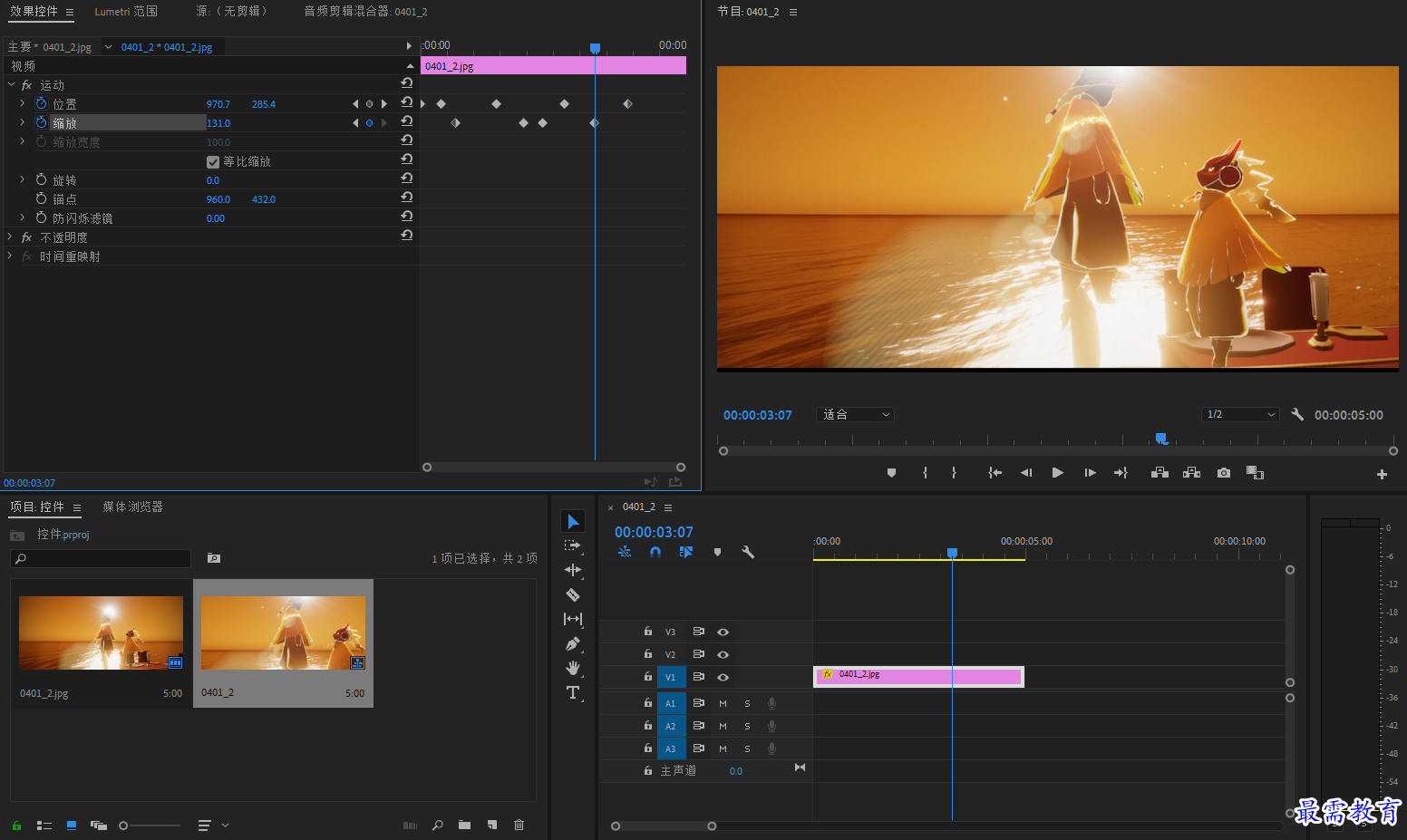Toggle snap magnet in timeline

(x=655, y=552)
